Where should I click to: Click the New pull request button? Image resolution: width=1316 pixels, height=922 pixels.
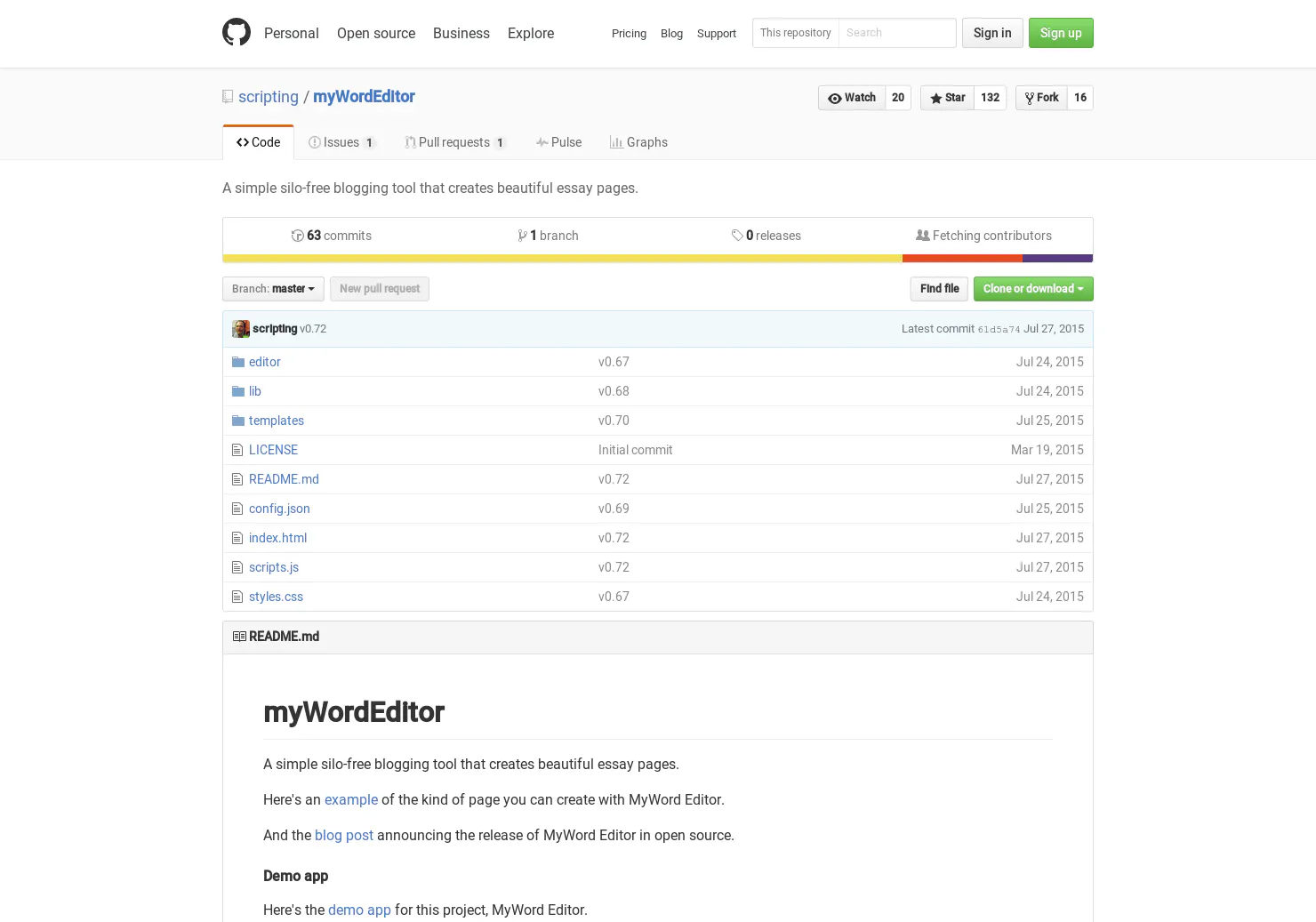click(380, 289)
